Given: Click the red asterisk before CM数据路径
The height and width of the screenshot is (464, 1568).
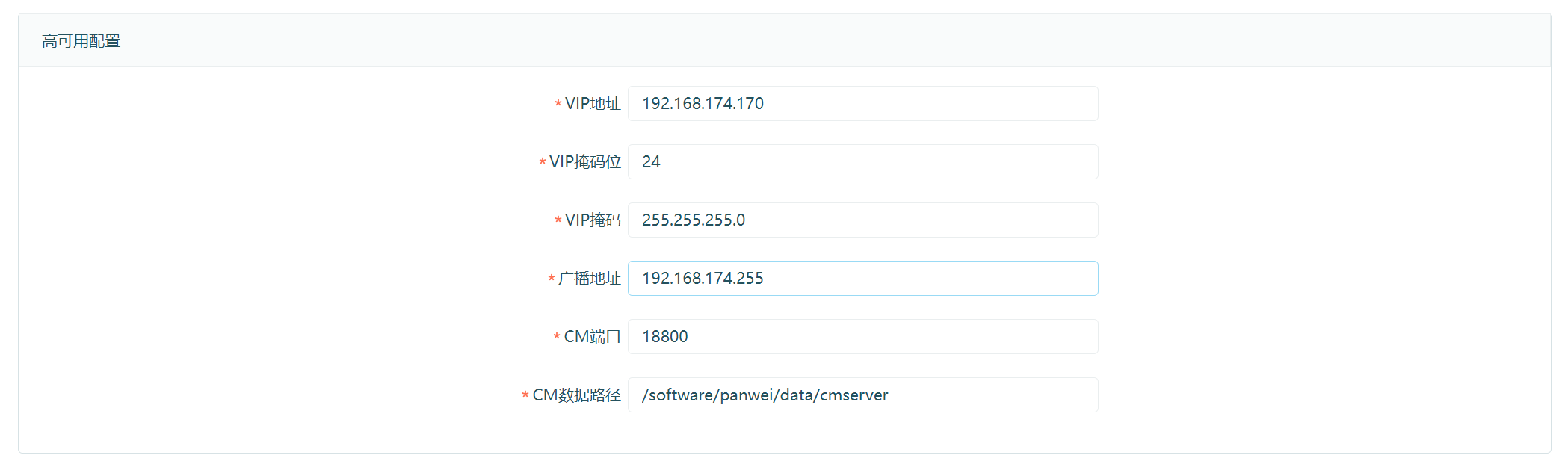Looking at the screenshot, I should pyautogui.click(x=525, y=396).
